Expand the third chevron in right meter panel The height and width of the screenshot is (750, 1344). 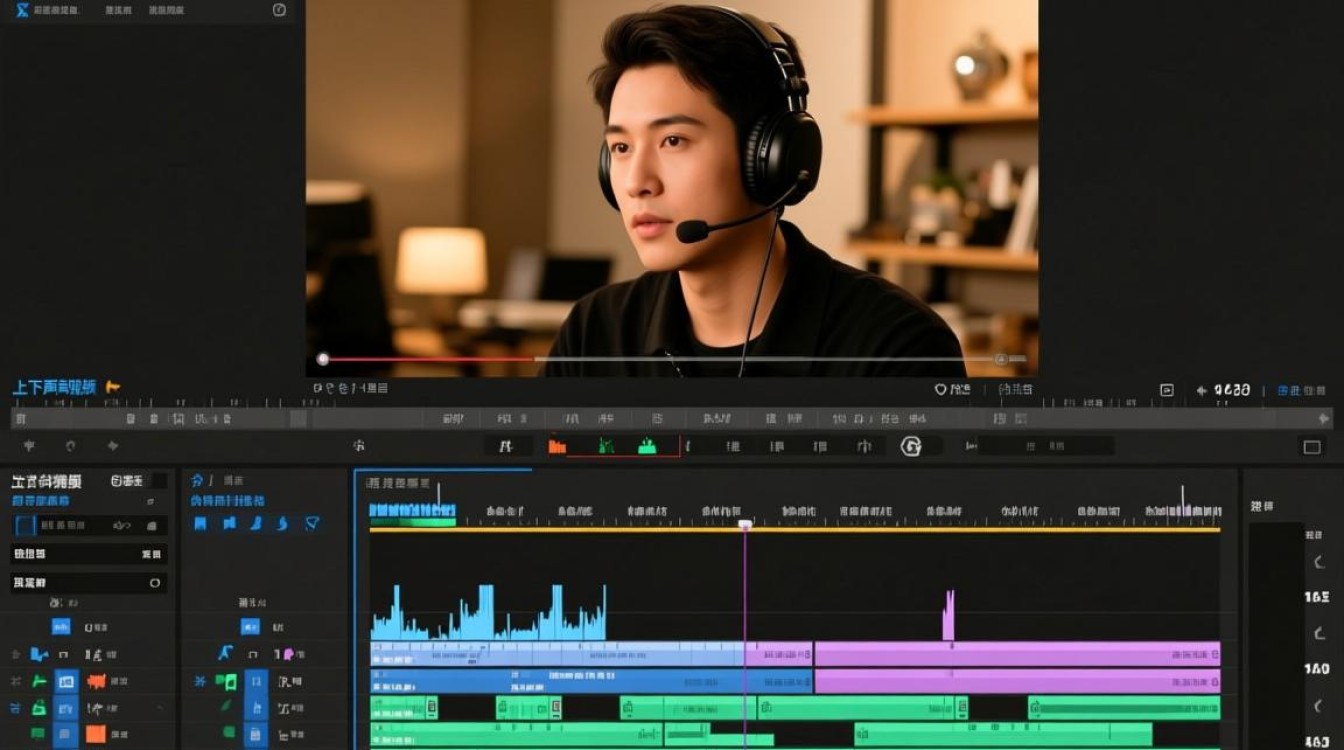pos(1318,705)
